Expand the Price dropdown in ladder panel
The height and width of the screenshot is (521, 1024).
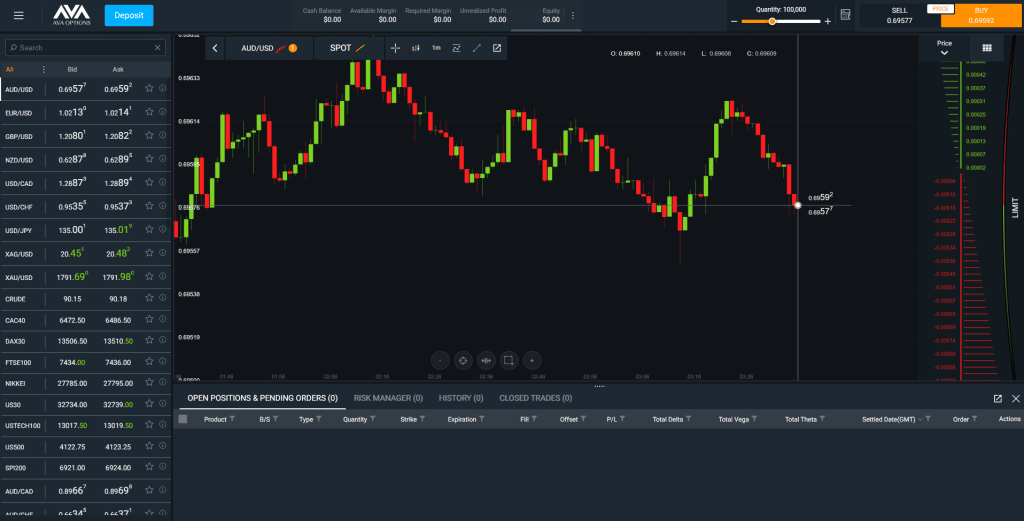[944, 48]
